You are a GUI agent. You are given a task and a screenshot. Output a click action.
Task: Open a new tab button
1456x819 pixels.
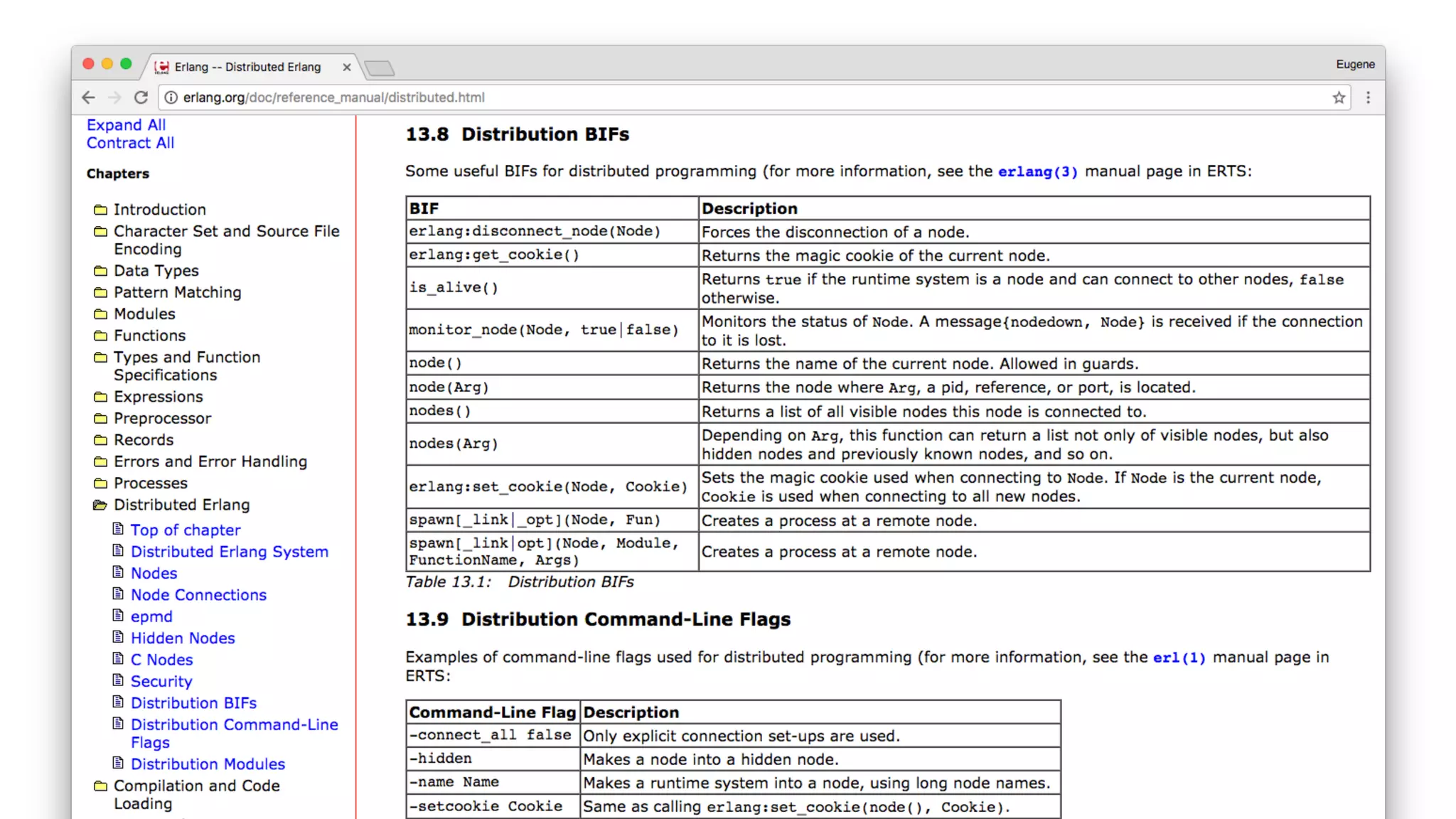[x=379, y=68]
